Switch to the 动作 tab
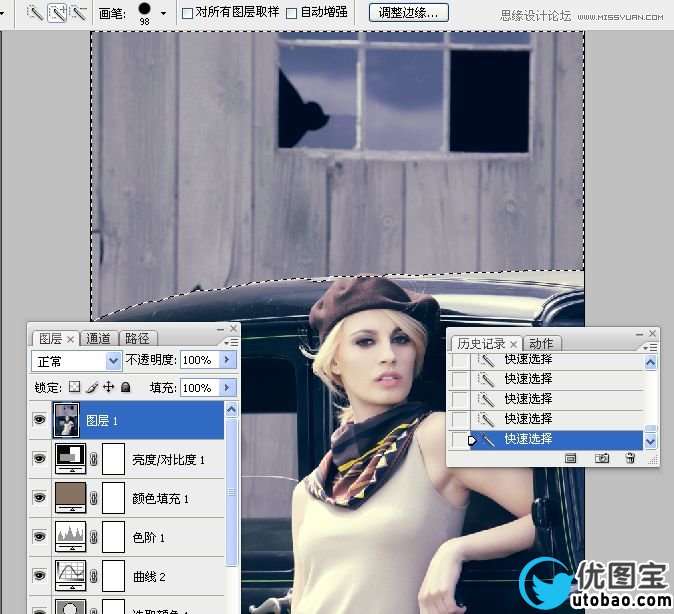674x614 pixels. [x=541, y=344]
